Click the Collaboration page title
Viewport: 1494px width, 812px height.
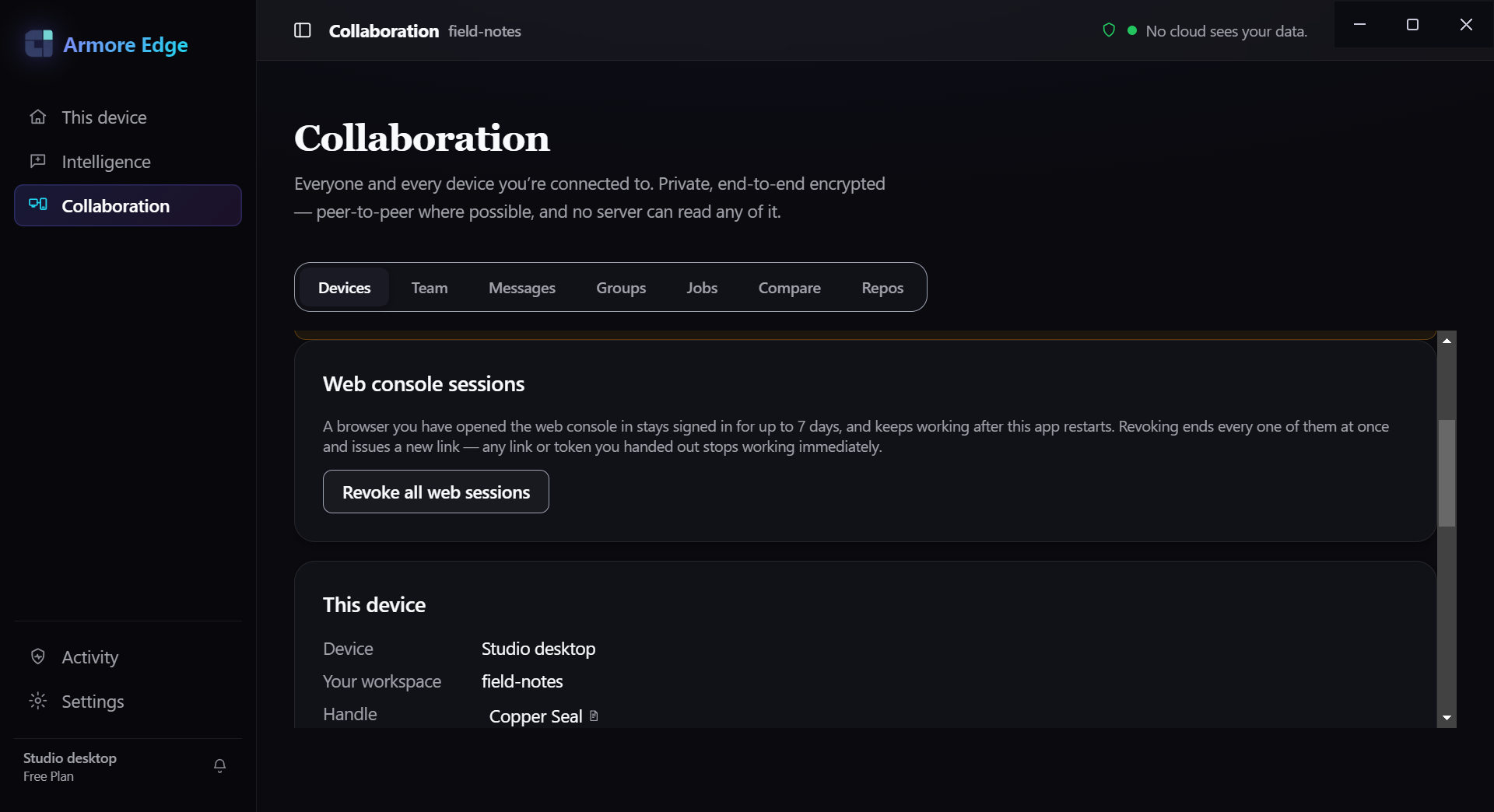click(x=422, y=138)
